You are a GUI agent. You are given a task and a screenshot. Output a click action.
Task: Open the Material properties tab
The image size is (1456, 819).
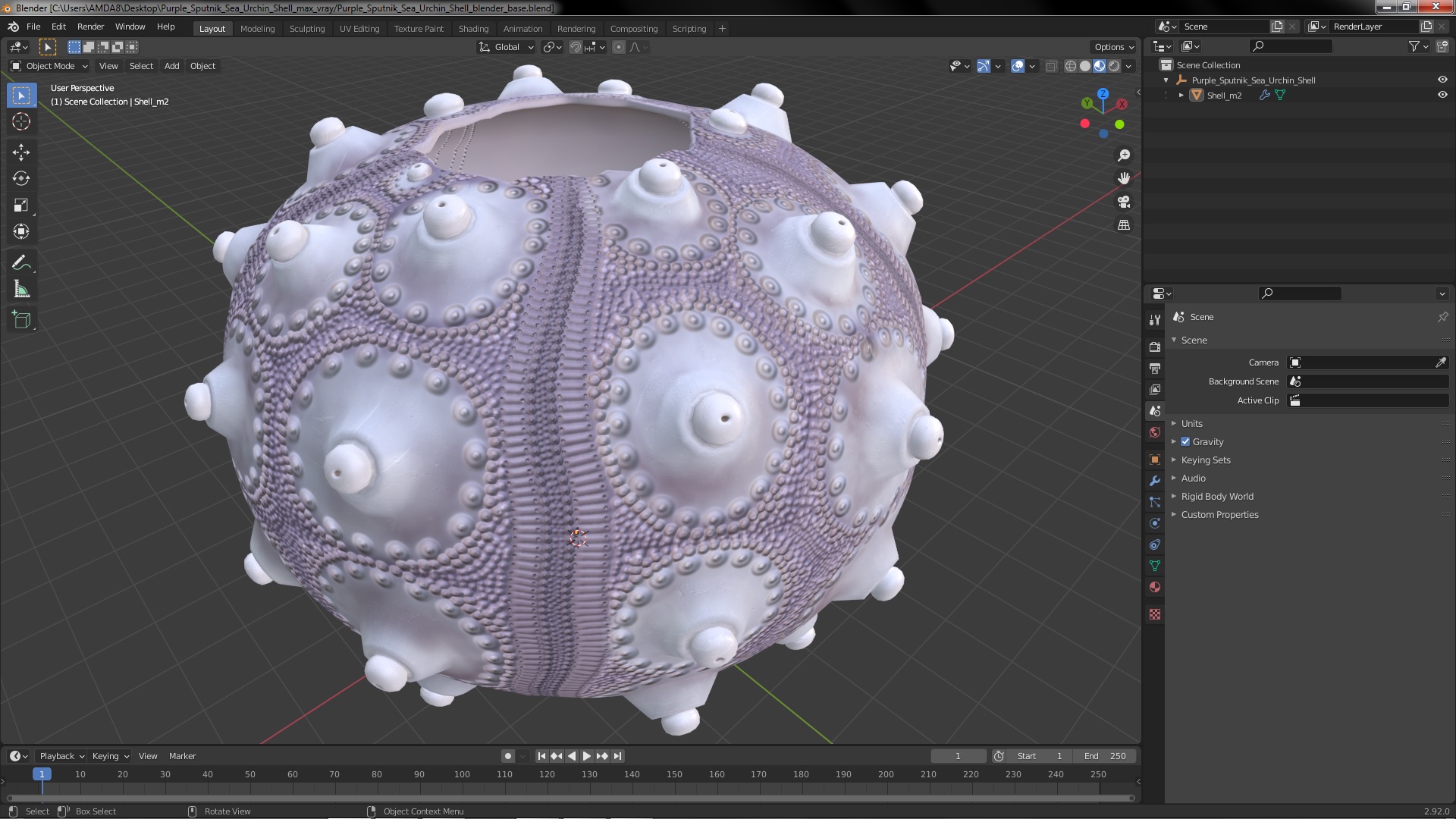point(1155,588)
